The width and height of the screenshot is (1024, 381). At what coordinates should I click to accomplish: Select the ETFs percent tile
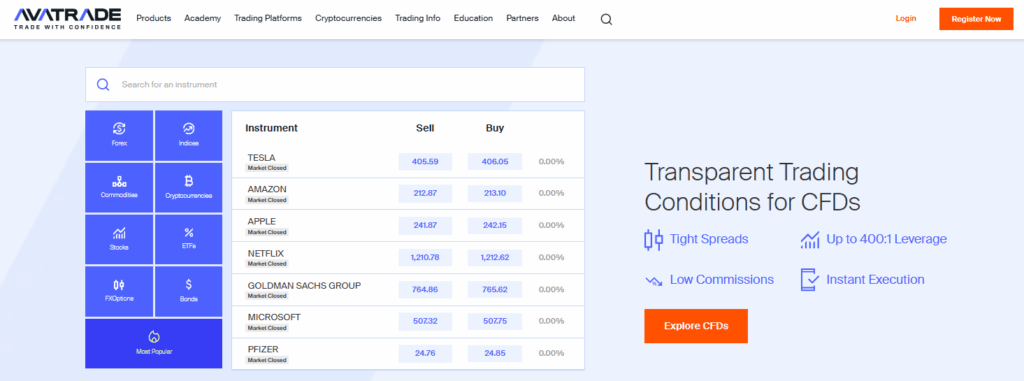189,239
